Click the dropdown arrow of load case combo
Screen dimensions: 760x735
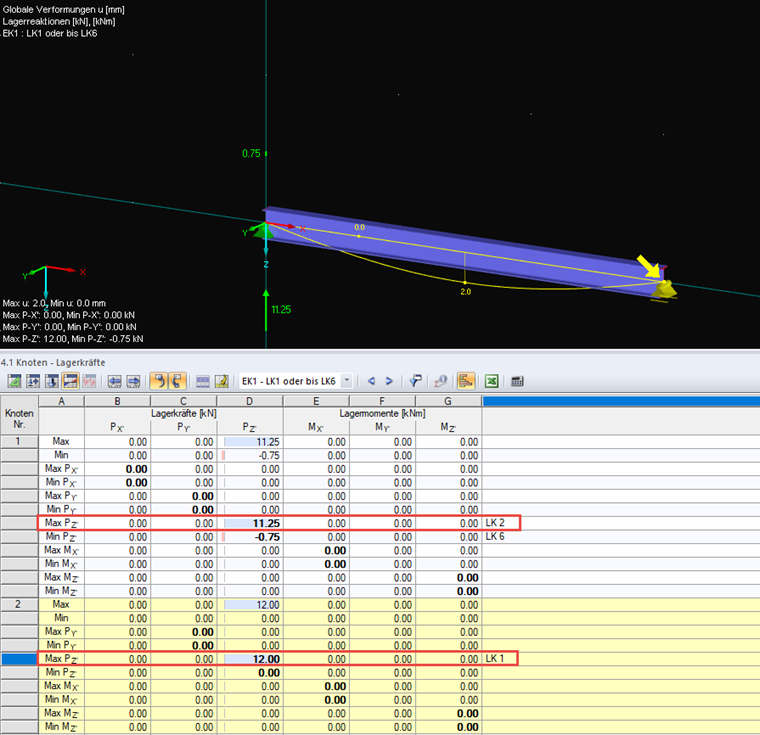[346, 381]
